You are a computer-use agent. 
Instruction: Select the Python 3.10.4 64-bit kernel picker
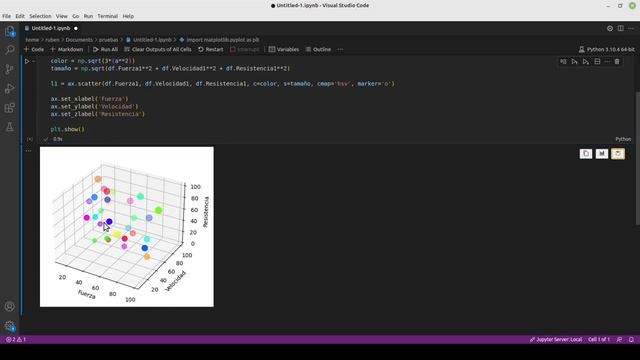pos(607,49)
